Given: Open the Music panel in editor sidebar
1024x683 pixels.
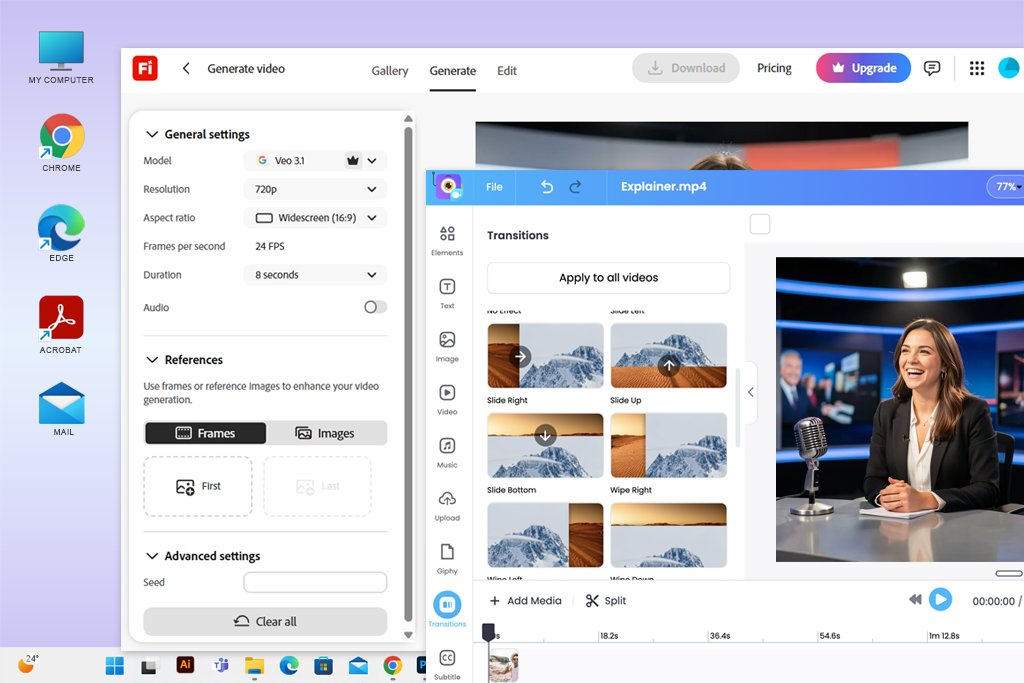Looking at the screenshot, I should pyautogui.click(x=447, y=452).
